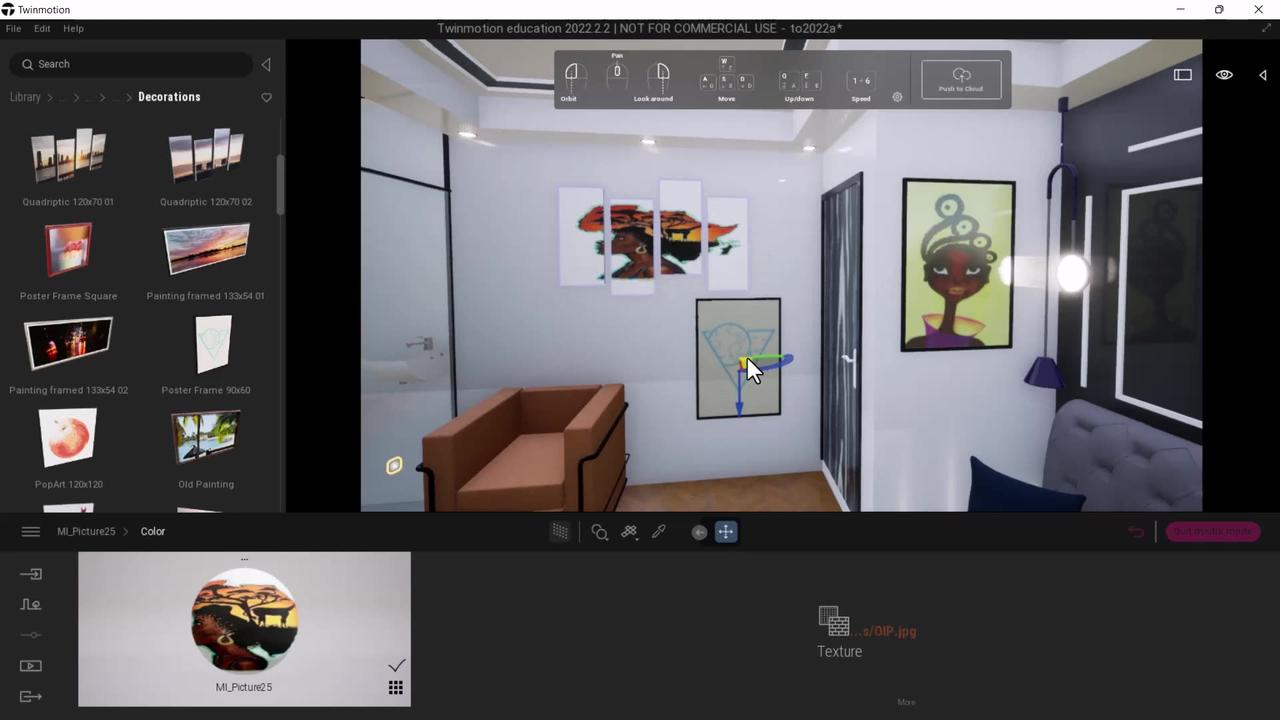Open the More options below Texture
Screen dimensions: 1280x720
[x=905, y=701]
